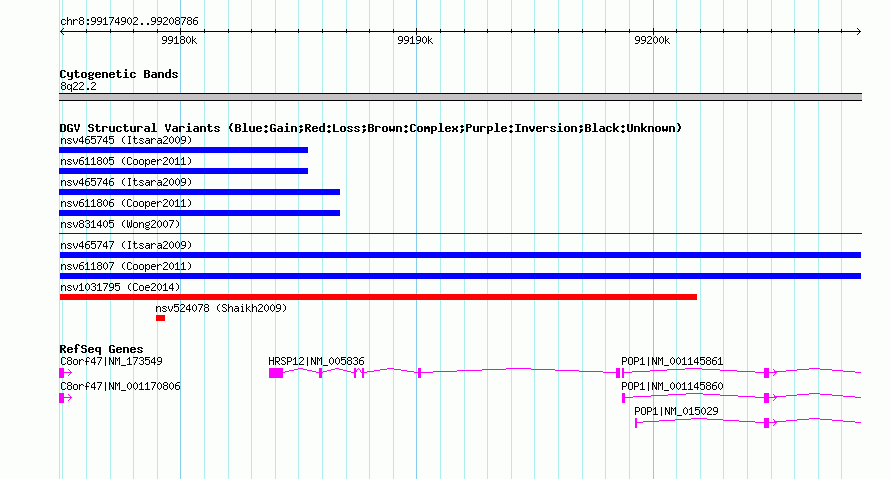Open the POP1|NM_001145860 gene label

tap(672, 386)
